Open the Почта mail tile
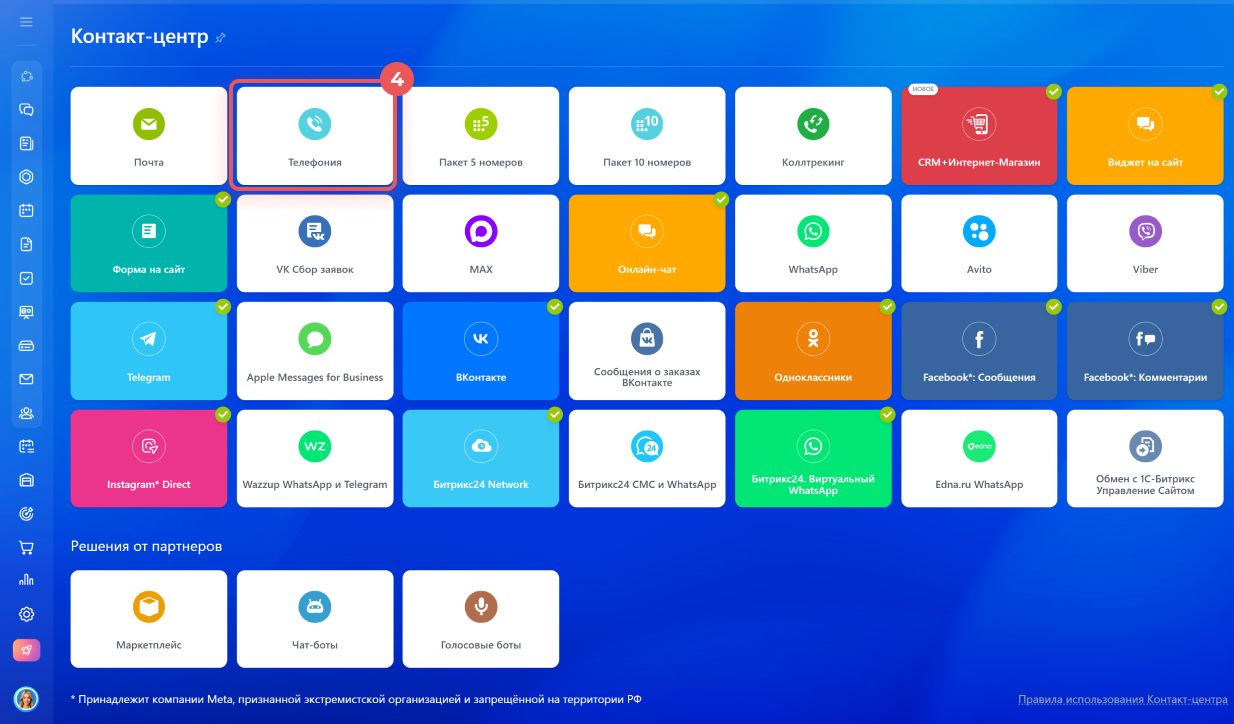Viewport: 1234px width, 724px height. (x=149, y=136)
